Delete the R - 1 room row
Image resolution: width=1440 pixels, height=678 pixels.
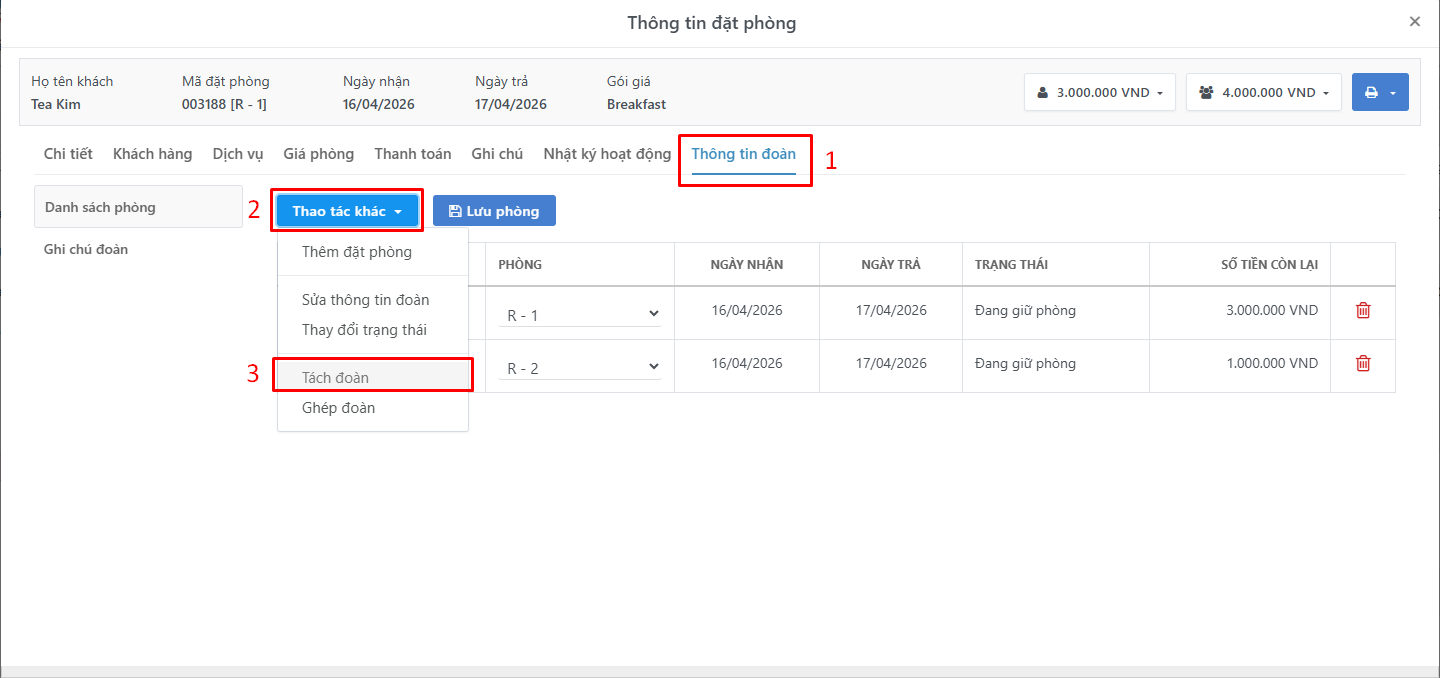1363,311
